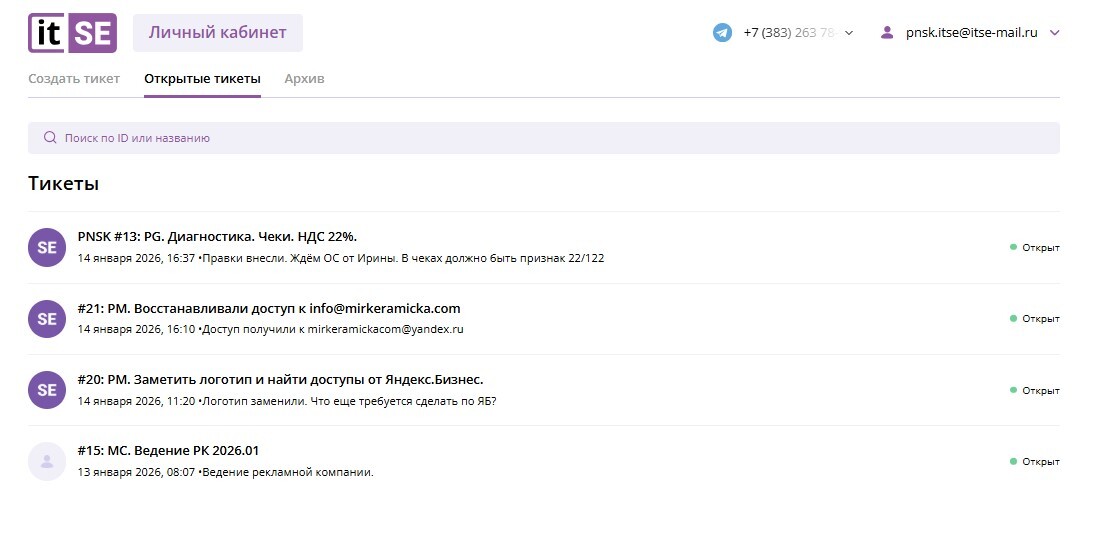Click SE avatar of ticket #21
Image resolution: width=1108 pixels, height=543 pixels.
(x=47, y=319)
